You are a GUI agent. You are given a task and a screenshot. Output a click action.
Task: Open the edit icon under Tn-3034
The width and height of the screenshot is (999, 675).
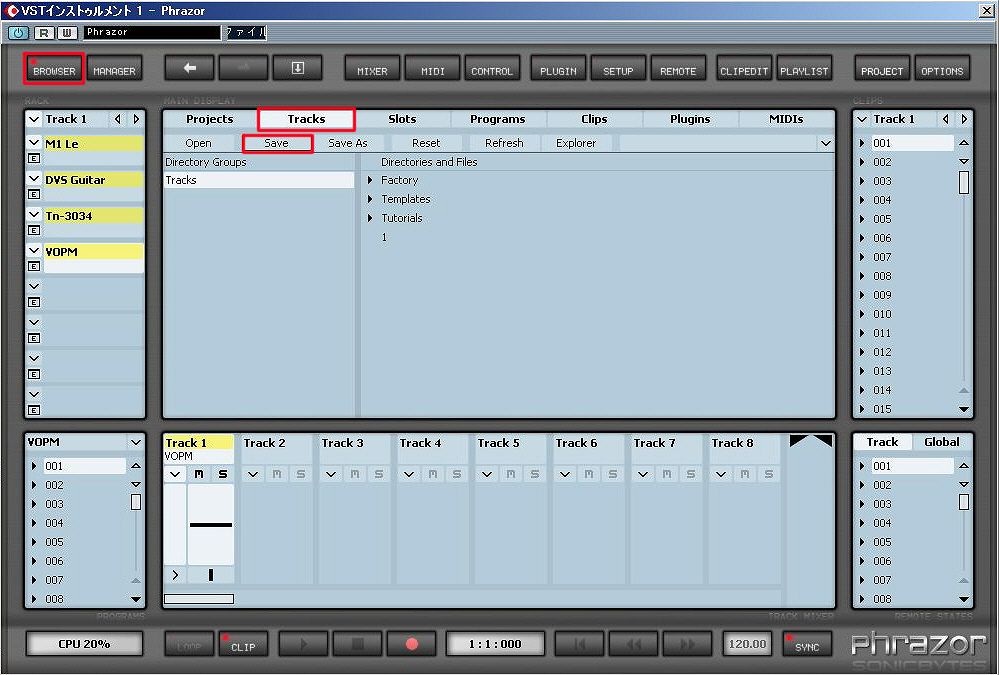click(x=34, y=230)
